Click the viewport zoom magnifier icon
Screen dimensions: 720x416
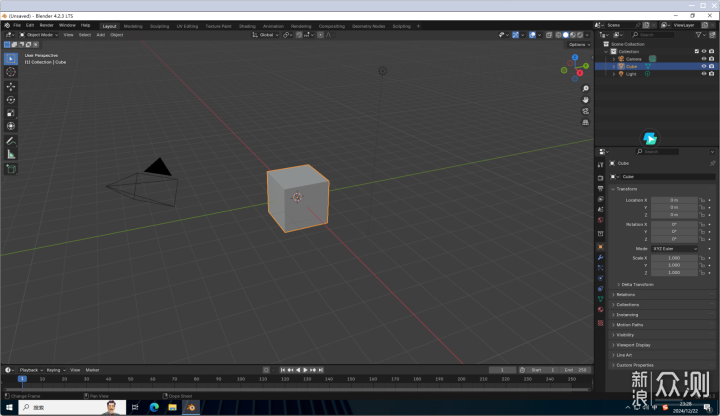pos(585,89)
